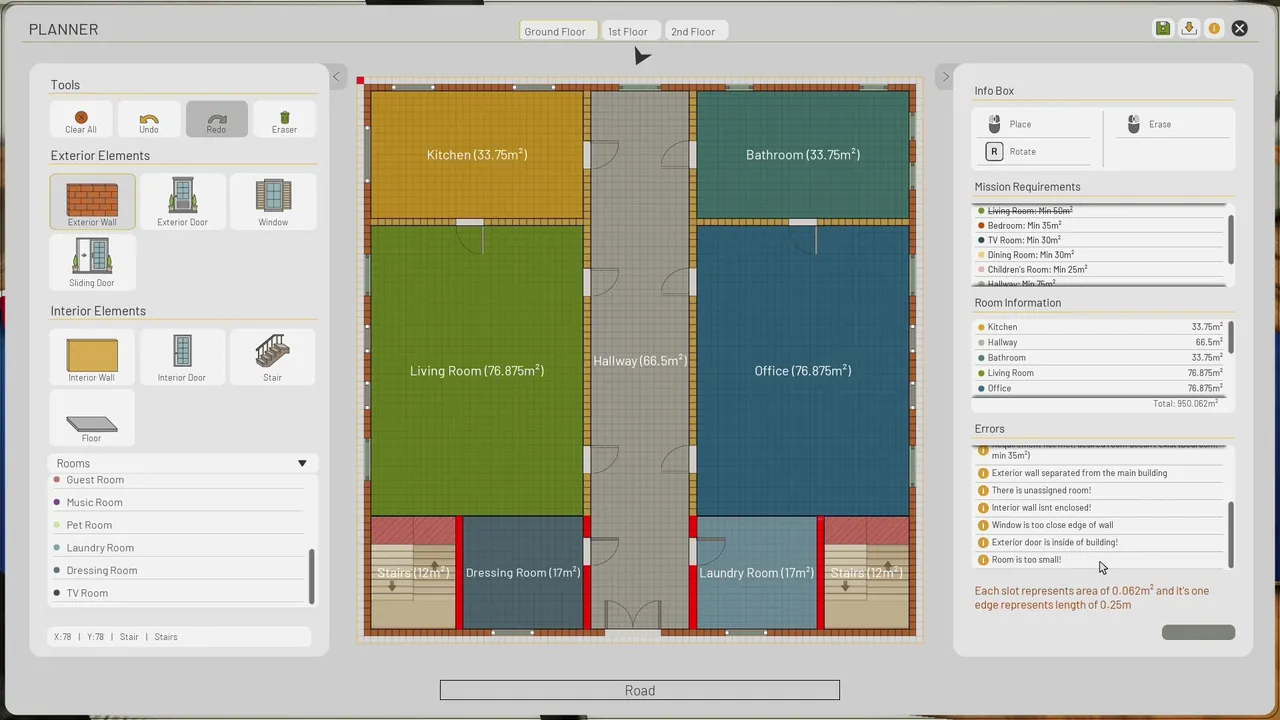Click the 'Dining Room: Min 30m²' requirement
The image size is (1280, 720).
pyautogui.click(x=1100, y=255)
